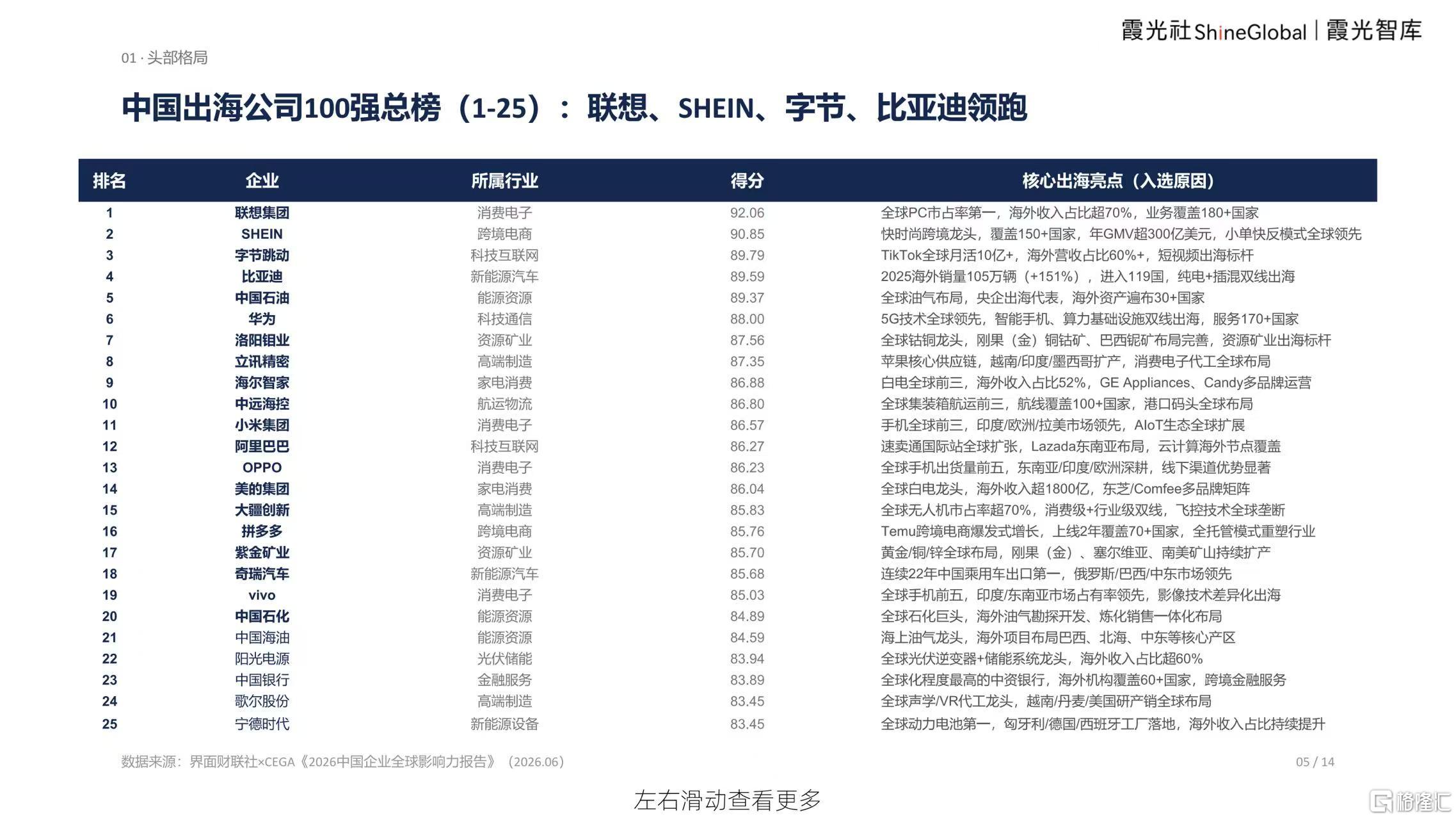
Task: Click company name 比亚迪
Action: pos(262,276)
